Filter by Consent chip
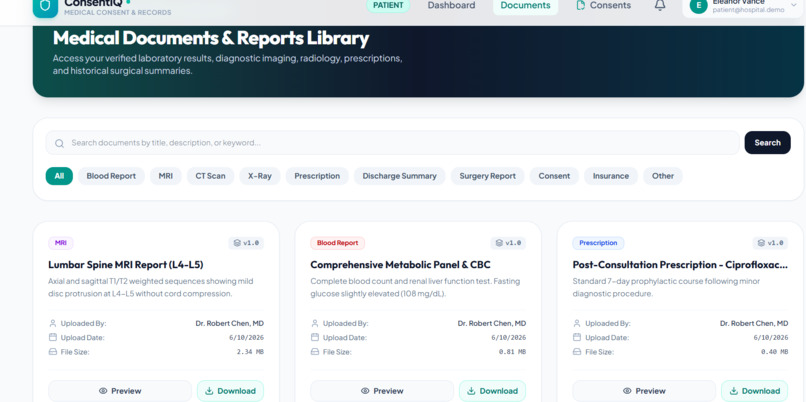Viewport: 806px width, 402px height. (x=554, y=176)
